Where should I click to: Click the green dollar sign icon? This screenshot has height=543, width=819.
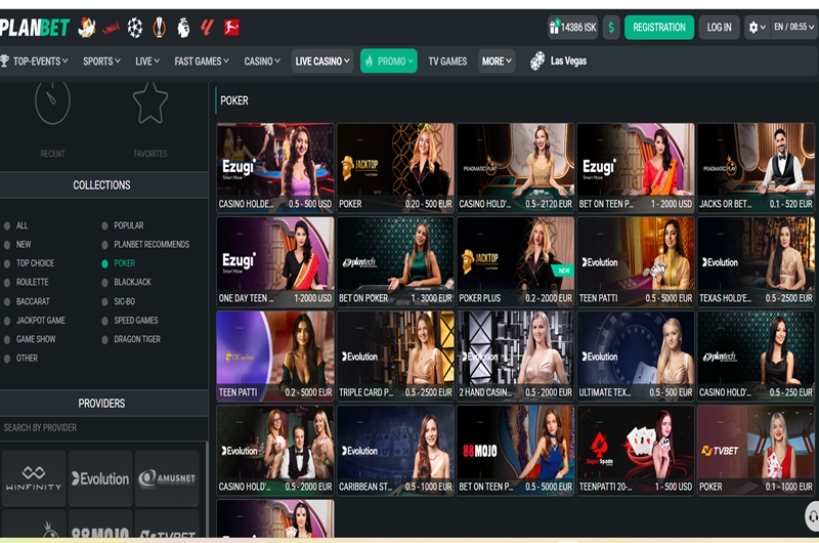click(x=611, y=27)
